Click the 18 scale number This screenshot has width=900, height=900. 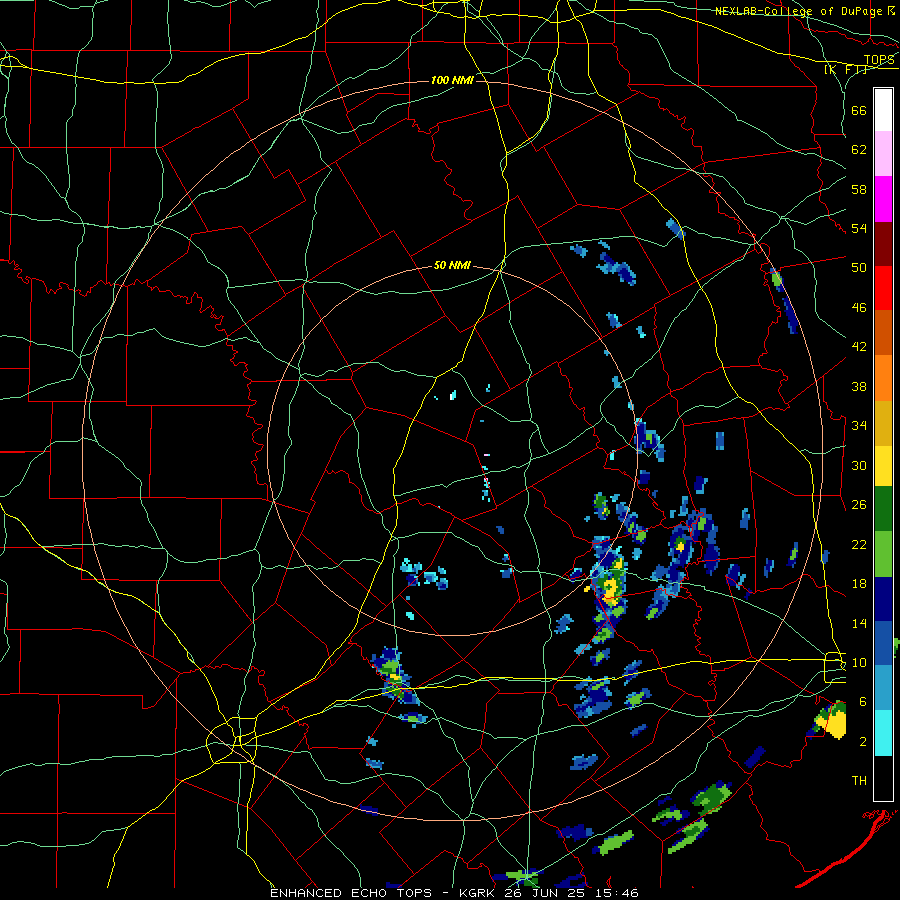[x=859, y=584]
